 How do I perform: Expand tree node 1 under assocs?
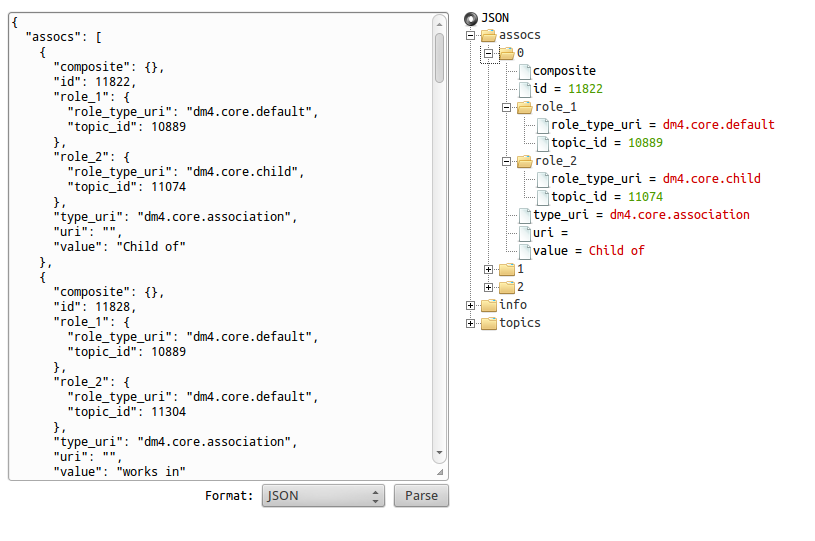[x=489, y=269]
